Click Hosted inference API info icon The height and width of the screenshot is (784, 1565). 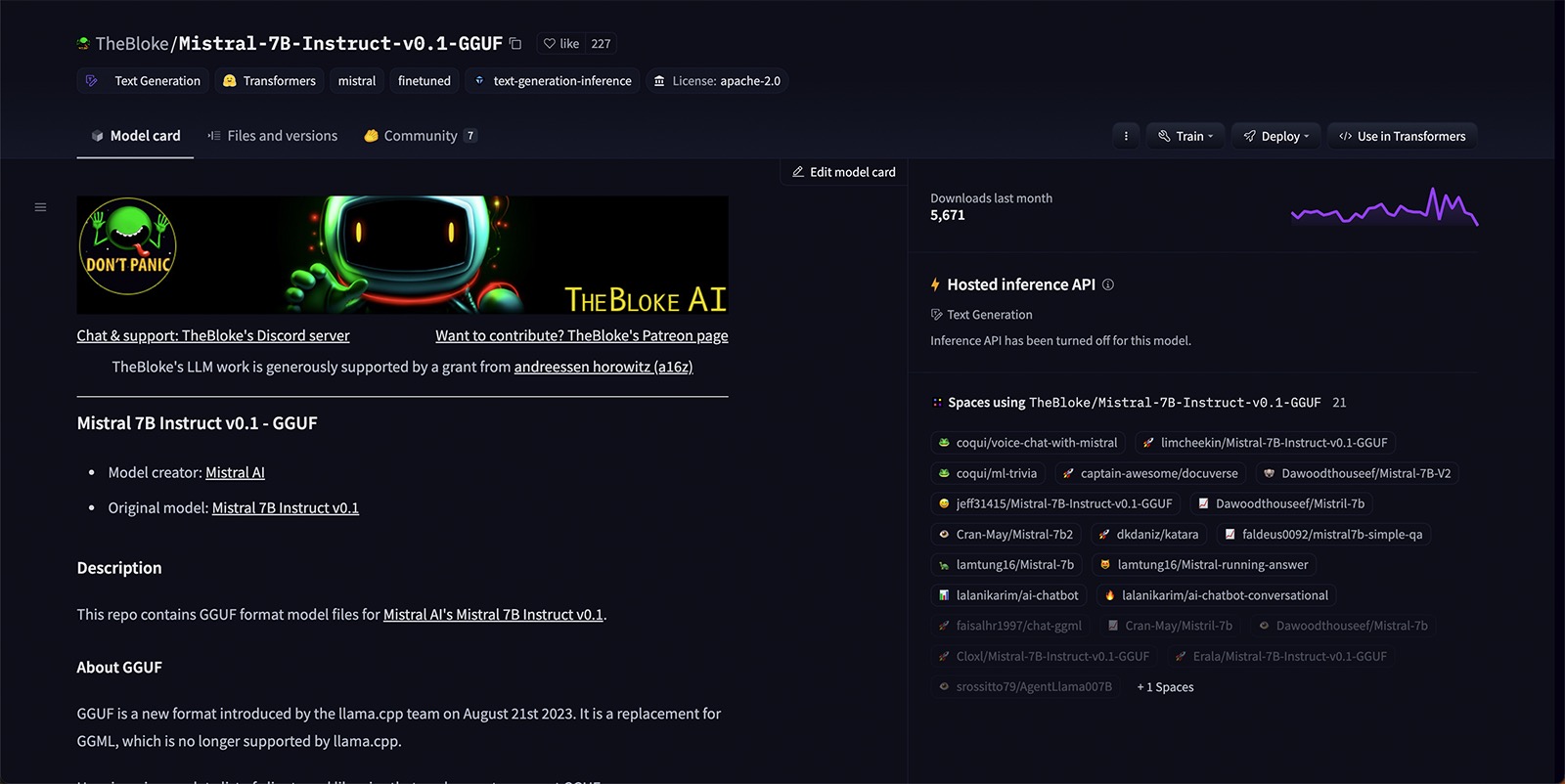(x=1108, y=284)
